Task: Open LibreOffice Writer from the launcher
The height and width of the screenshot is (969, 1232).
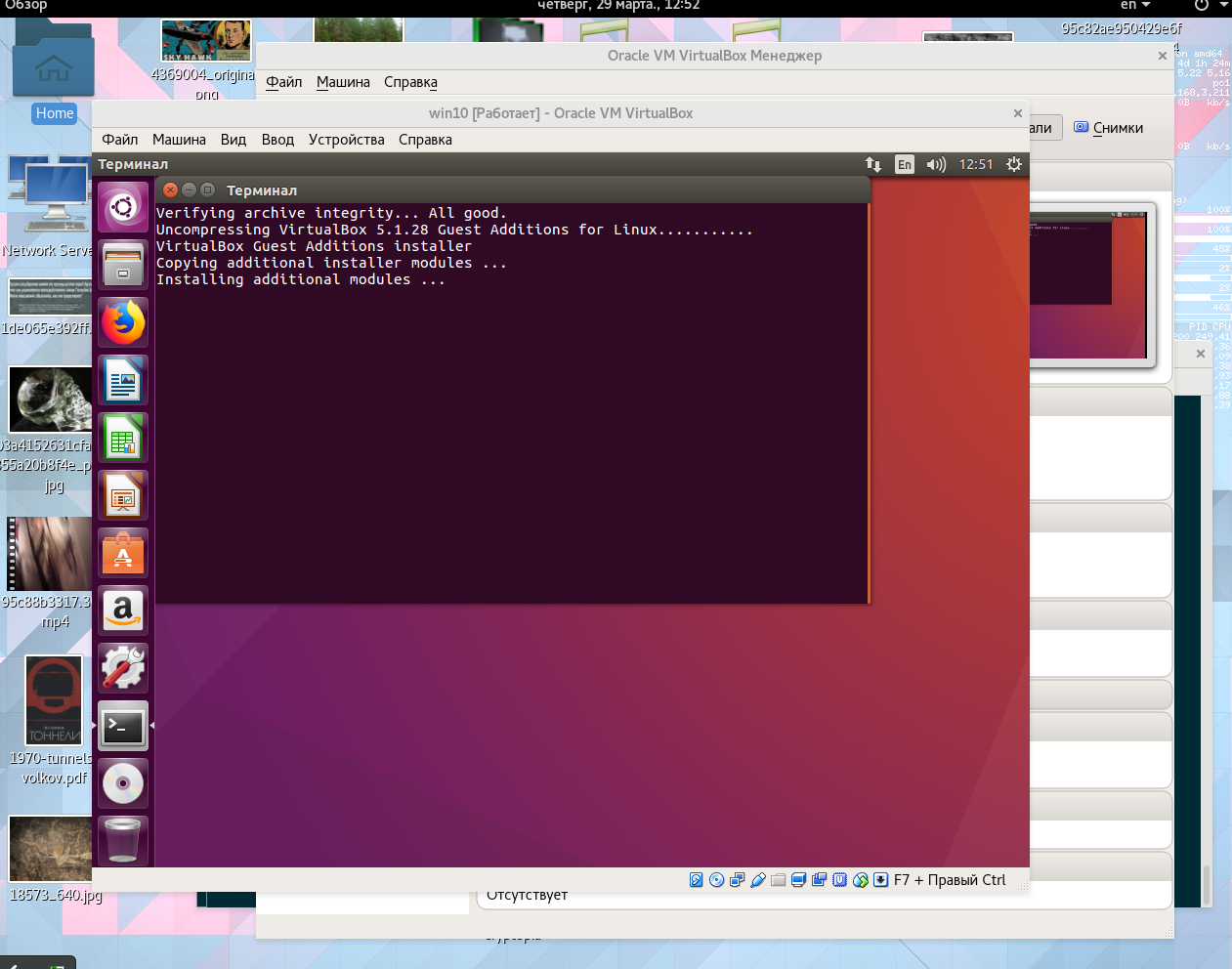Action: coord(123,379)
